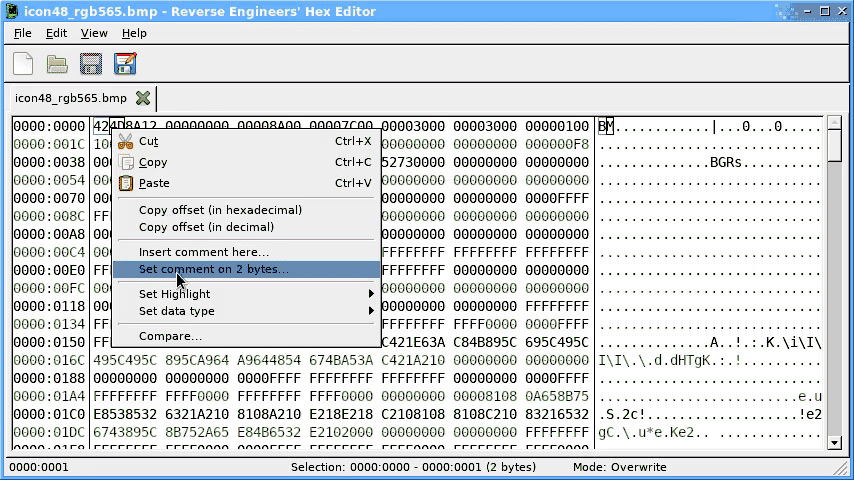Choose Set comment on 2 bytes...

(246, 269)
